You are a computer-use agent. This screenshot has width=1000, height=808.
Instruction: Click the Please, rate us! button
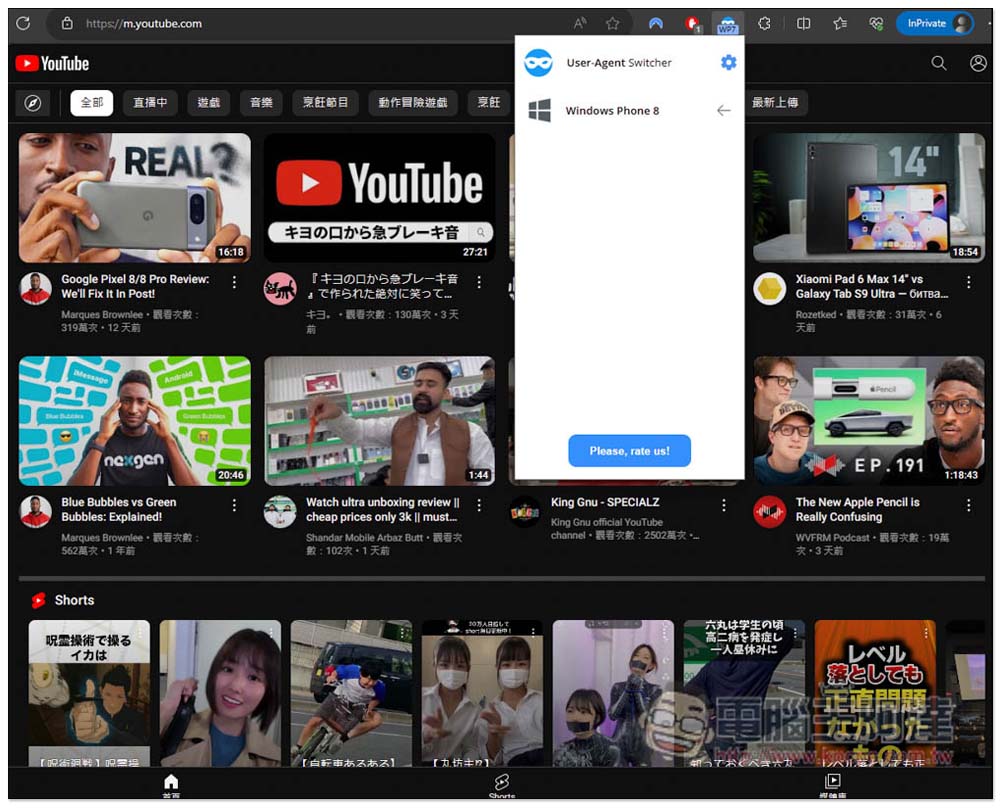point(629,450)
